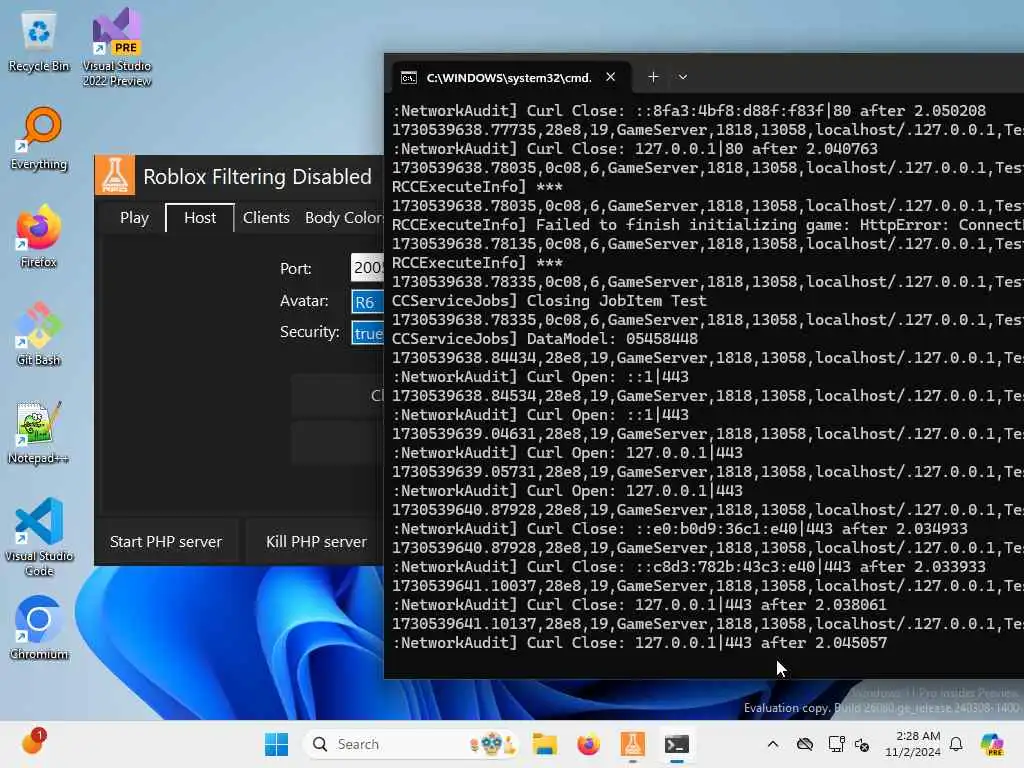Open the Avatar R6 dropdown
Screen dimensions: 1024x768
click(367, 302)
